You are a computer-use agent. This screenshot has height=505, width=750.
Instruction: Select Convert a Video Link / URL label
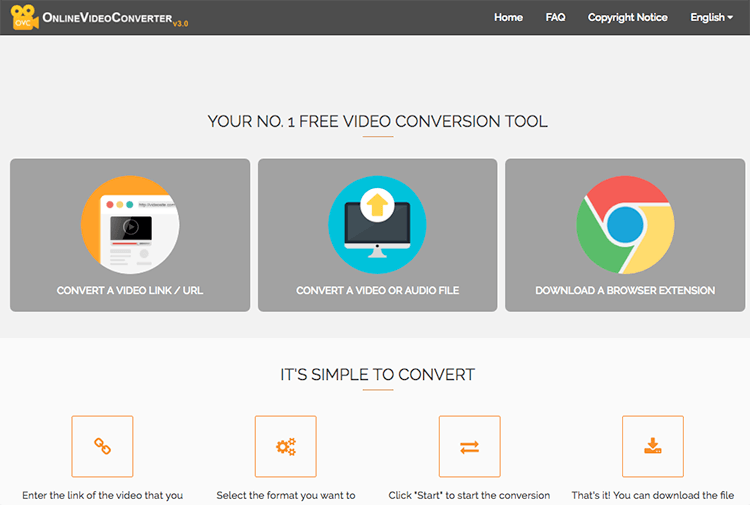point(130,290)
